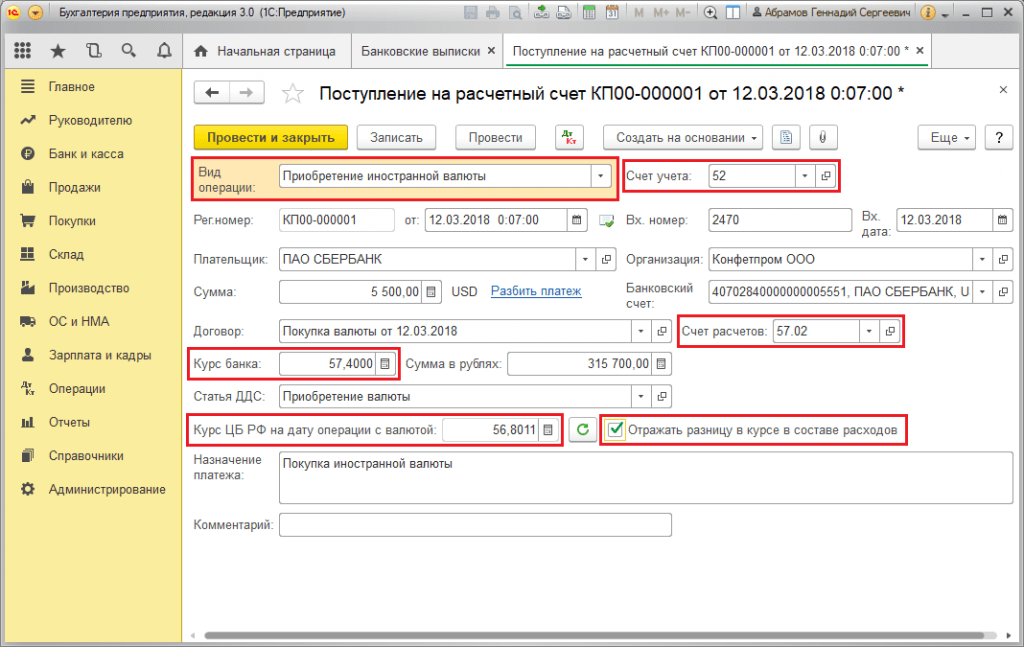
Task: Open the title bar calculator icon
Action: tap(588, 12)
